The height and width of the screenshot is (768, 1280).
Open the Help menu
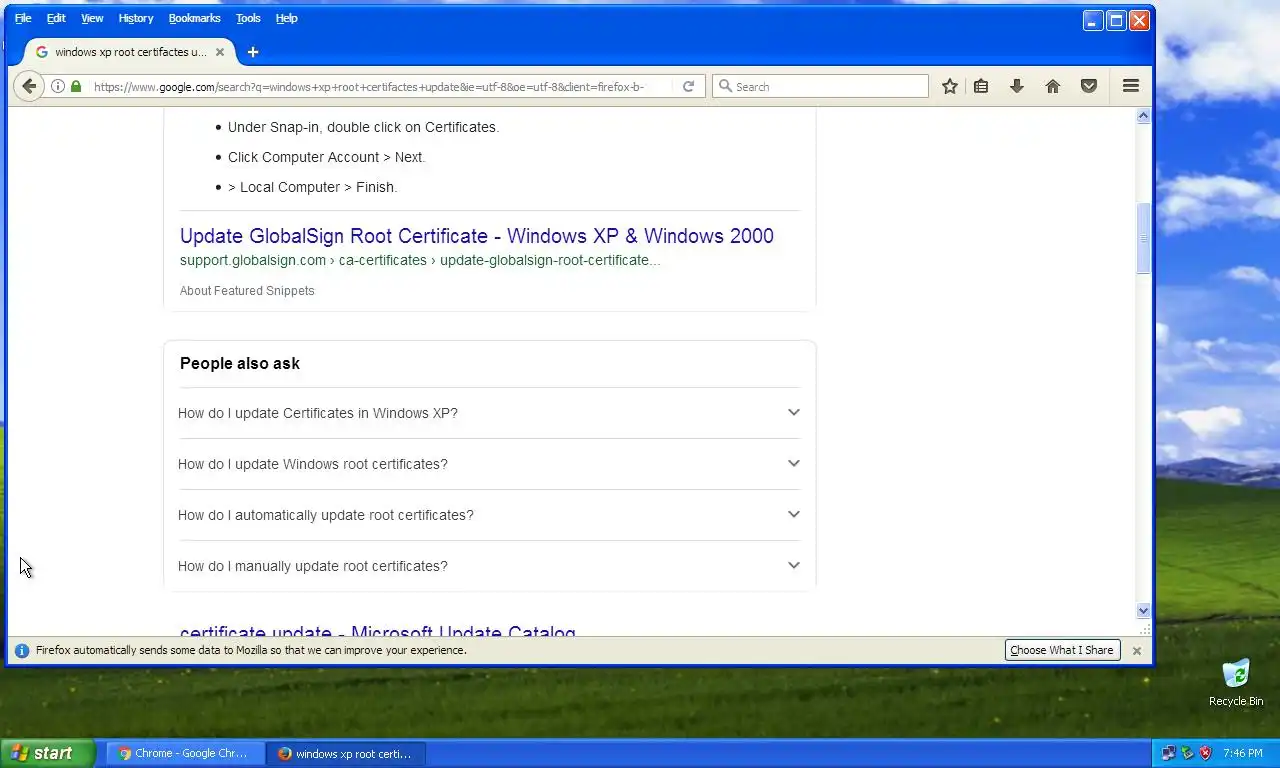pyautogui.click(x=287, y=18)
